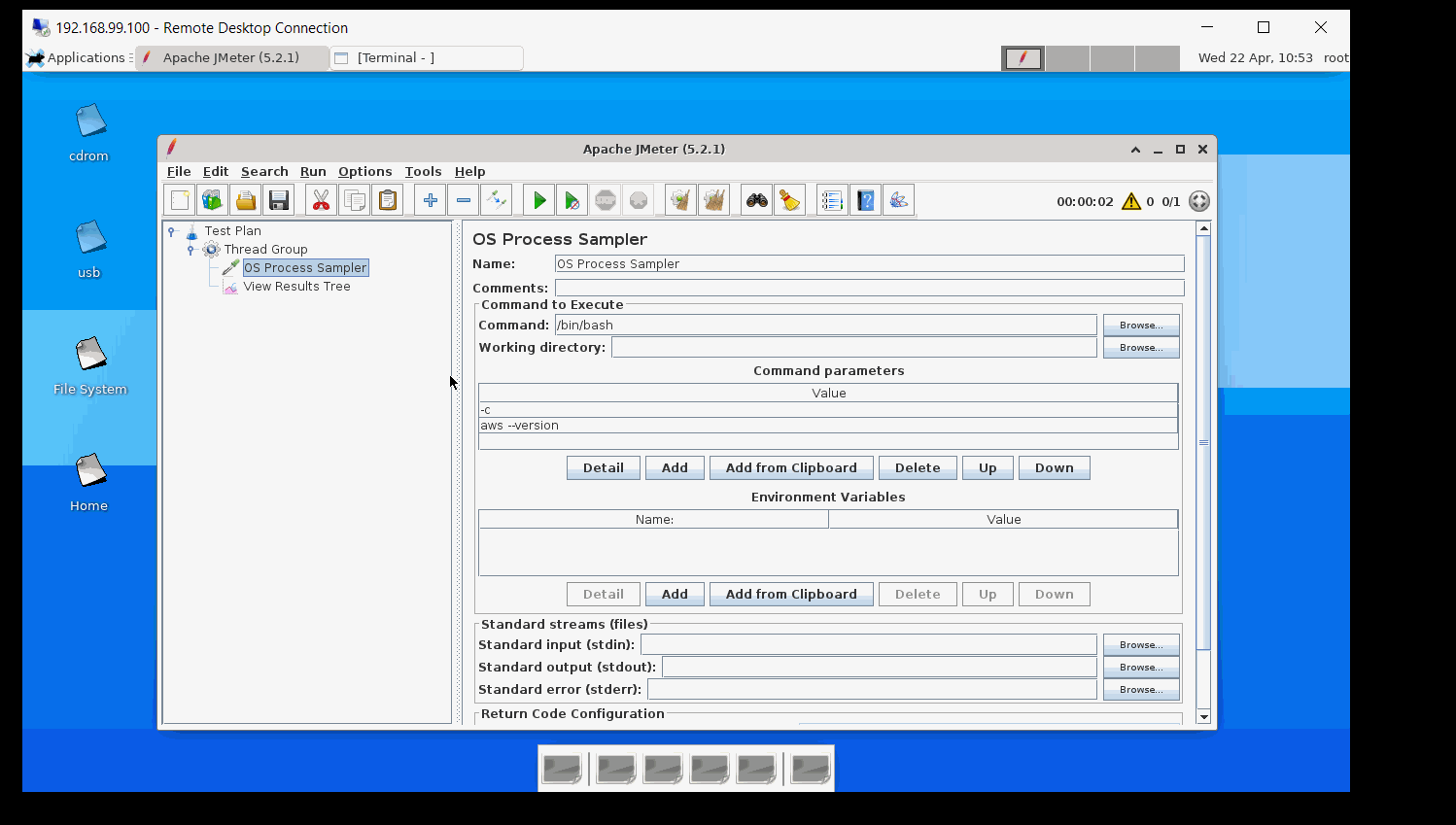Start the test with green play icon
The width and height of the screenshot is (1456, 825).
click(538, 200)
